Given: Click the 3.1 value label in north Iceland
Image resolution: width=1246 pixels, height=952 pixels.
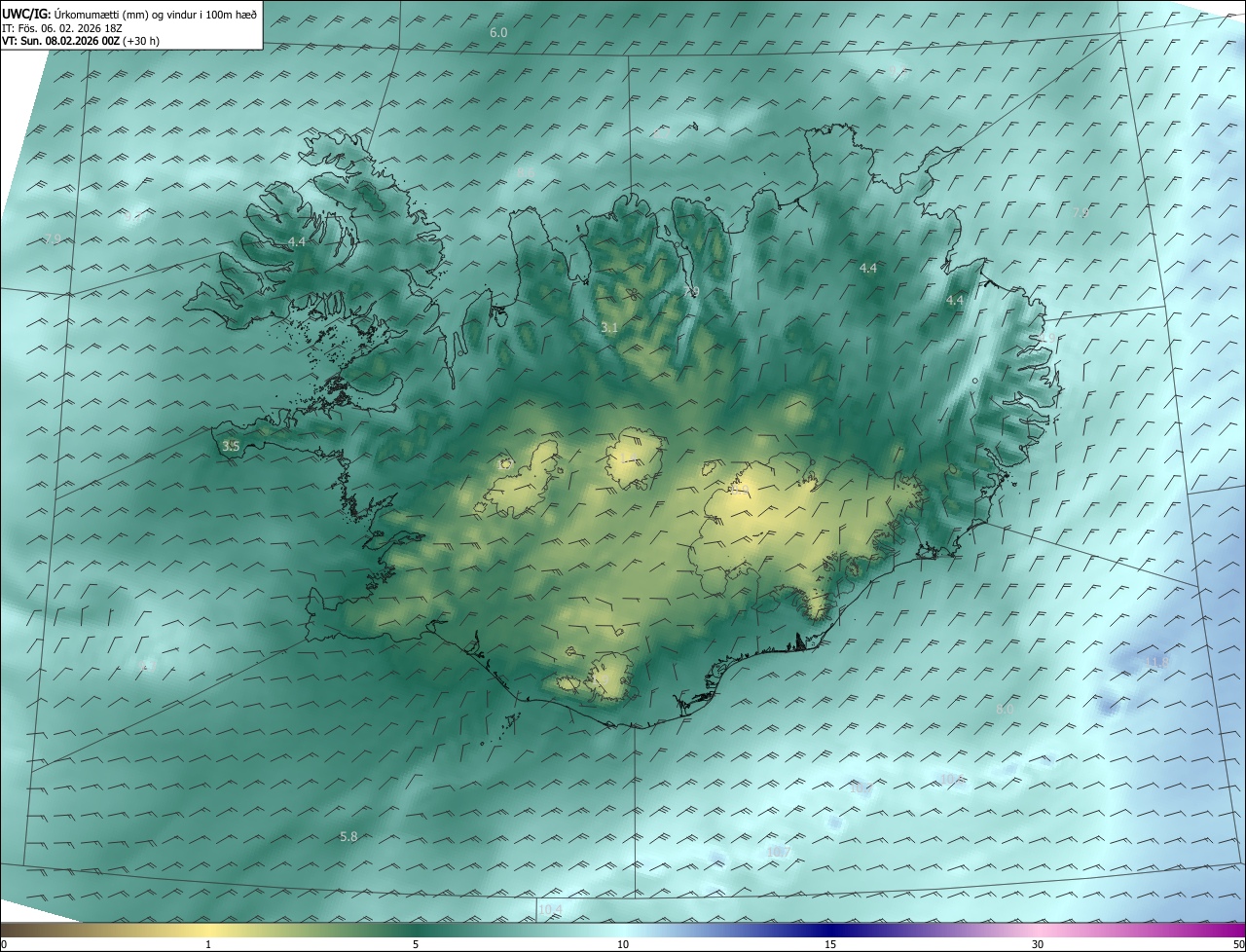Looking at the screenshot, I should [x=609, y=328].
